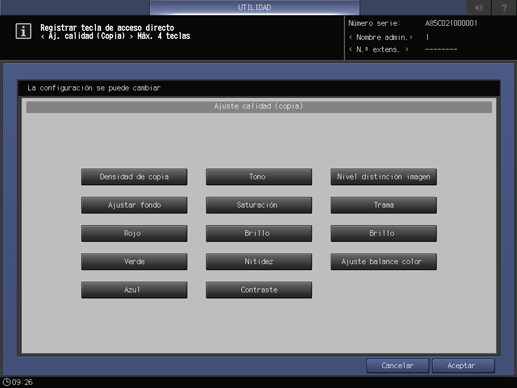
Task: Click the serial number A85C021000001
Action: (451, 23)
